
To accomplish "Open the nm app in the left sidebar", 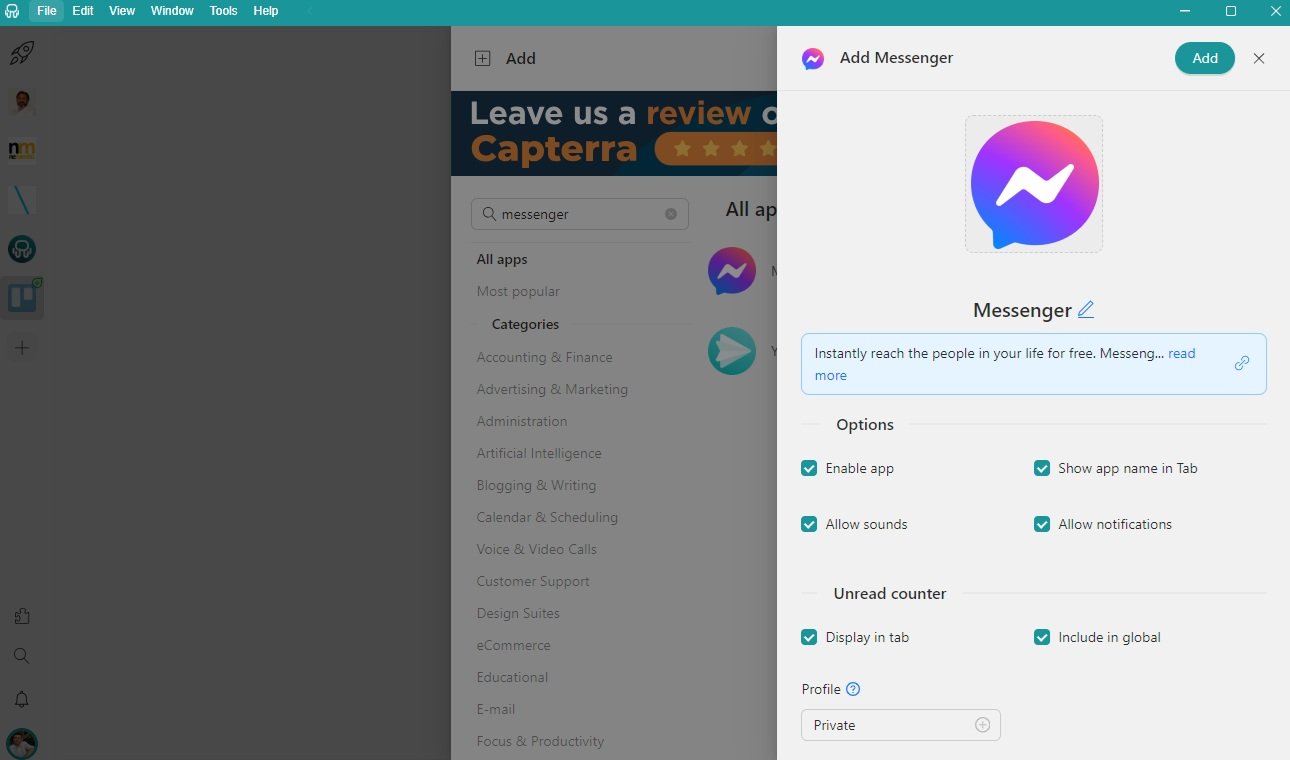I will (22, 149).
